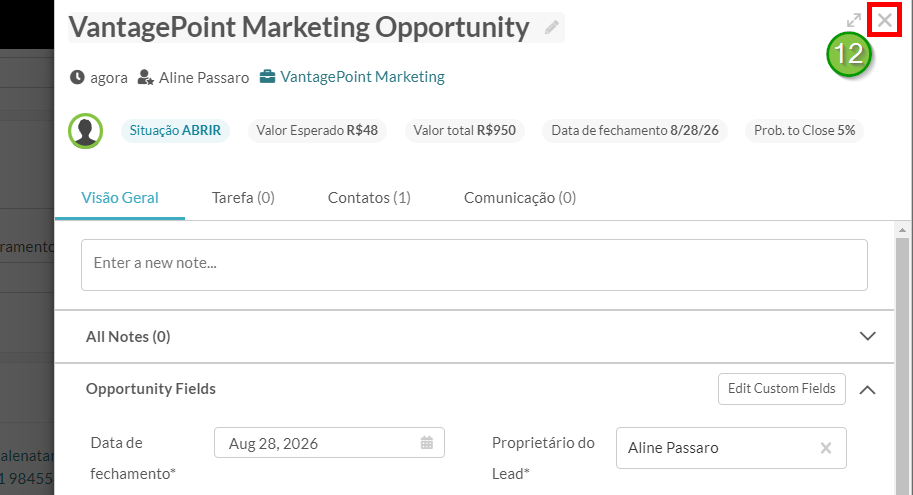Click the vertical scrollbar up arrow

tap(903, 230)
